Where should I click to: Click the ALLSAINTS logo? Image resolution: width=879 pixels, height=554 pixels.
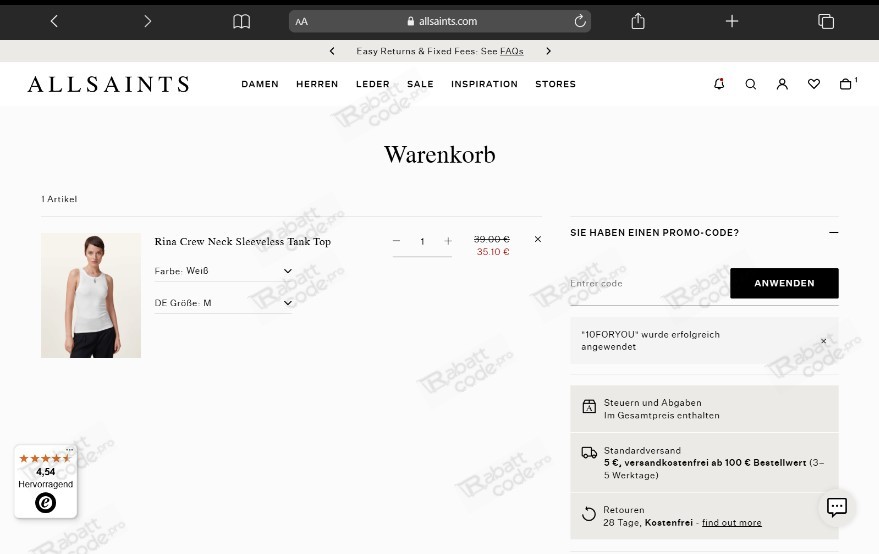tap(108, 84)
